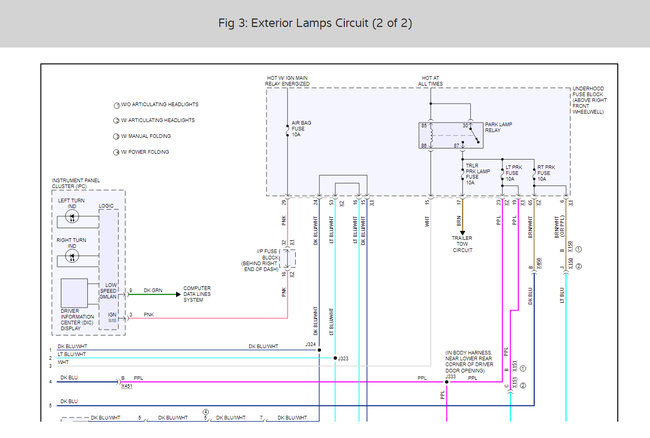Click the 'TRAILER TOW CIRCUIT' label
This screenshot has width=650, height=438.
click(x=462, y=244)
